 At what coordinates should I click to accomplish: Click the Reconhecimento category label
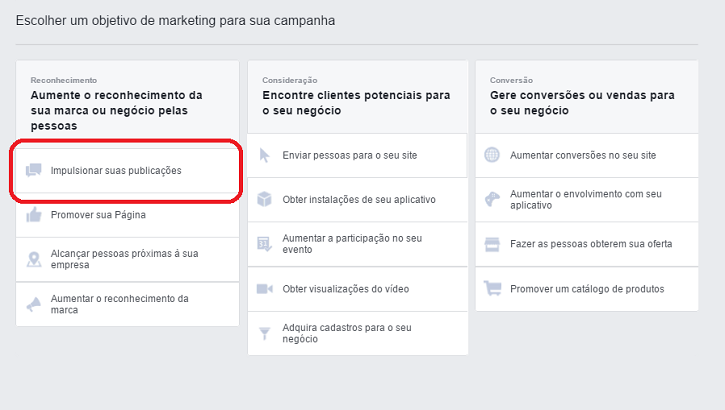(64, 80)
